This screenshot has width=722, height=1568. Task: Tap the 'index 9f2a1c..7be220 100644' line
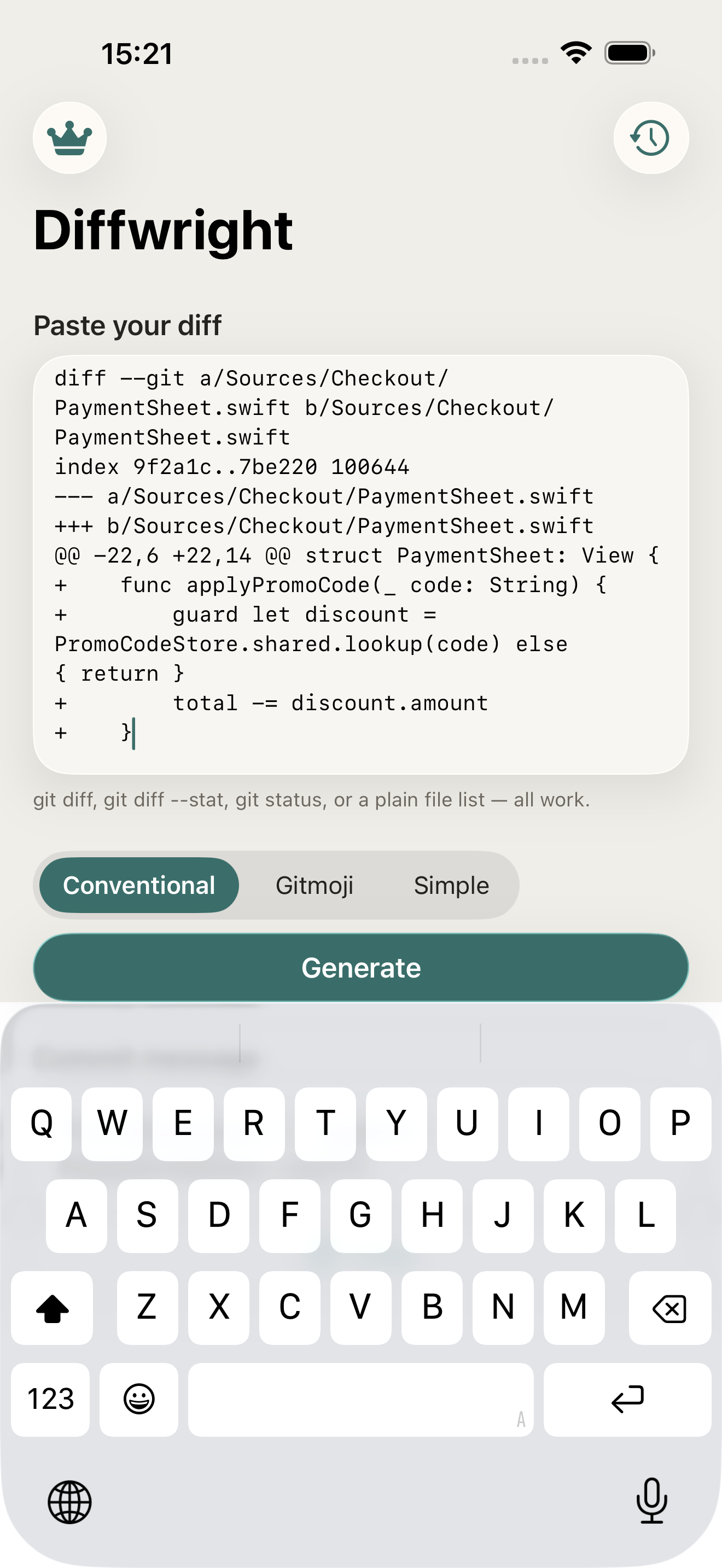(232, 467)
